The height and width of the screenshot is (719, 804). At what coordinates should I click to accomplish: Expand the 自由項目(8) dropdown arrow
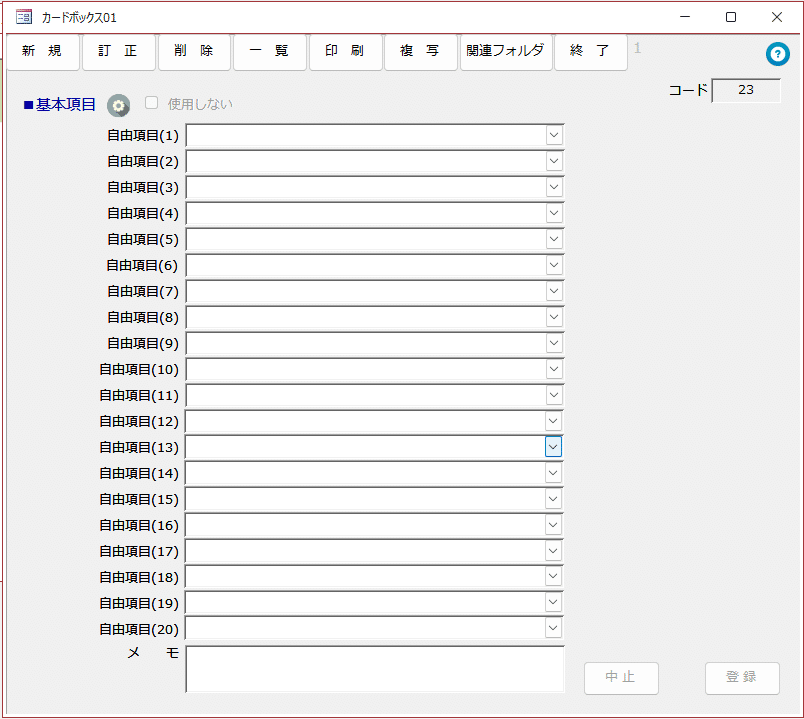[x=554, y=317]
